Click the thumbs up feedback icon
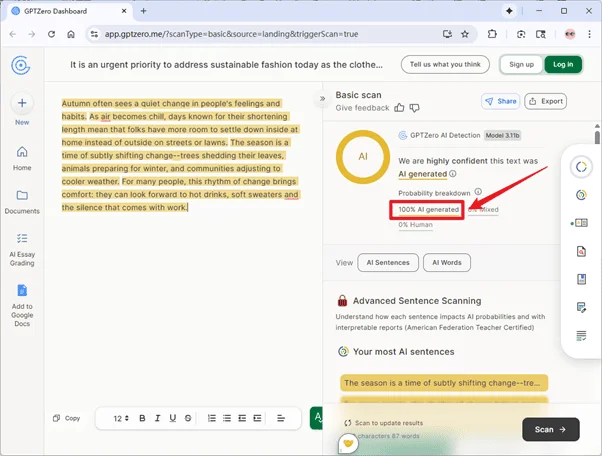The image size is (602, 456). [400, 107]
